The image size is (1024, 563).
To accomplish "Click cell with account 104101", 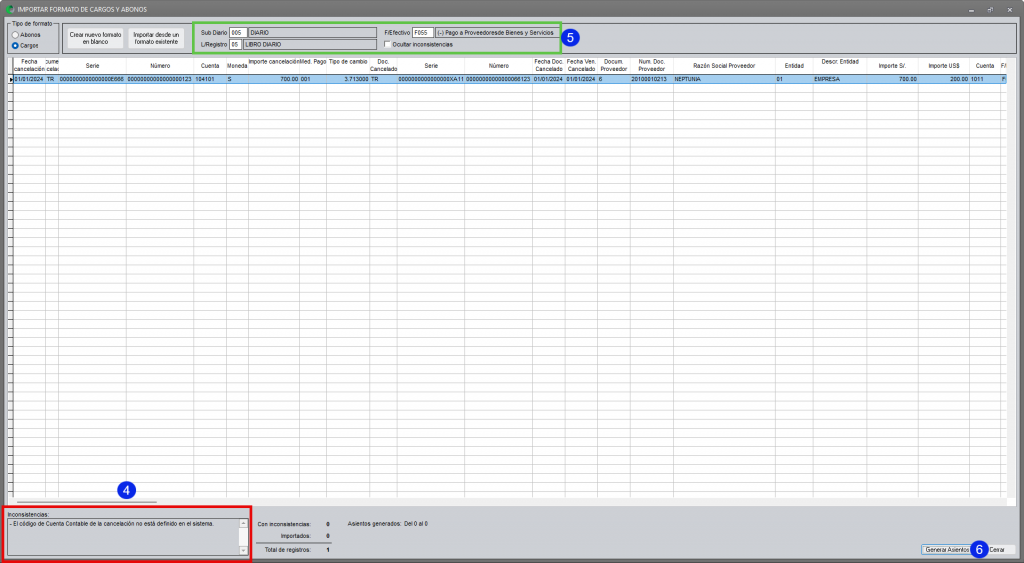I will [210, 79].
